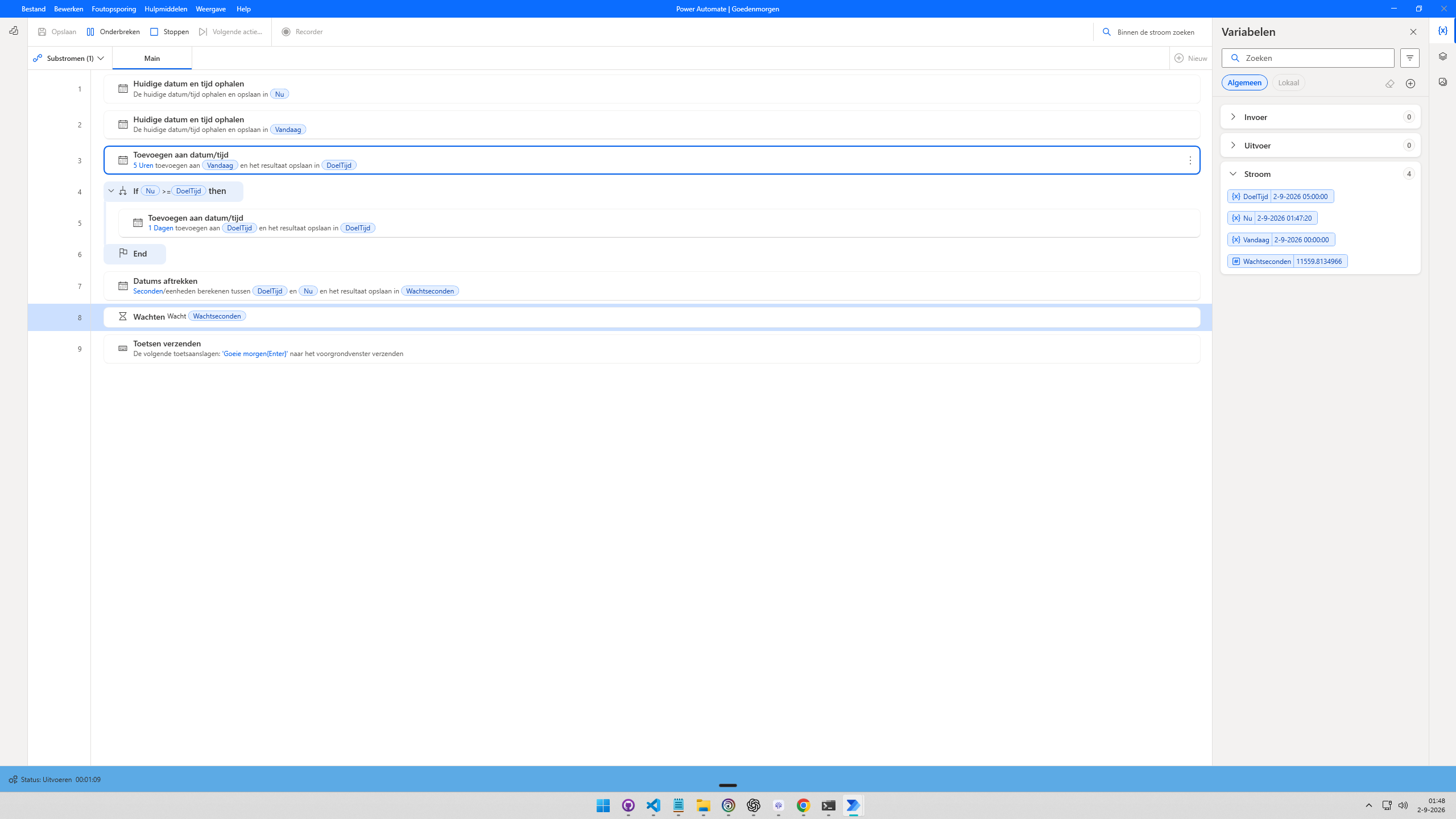Select the Wachtseconden variable in Stroom
1456x819 pixels.
point(1287,262)
